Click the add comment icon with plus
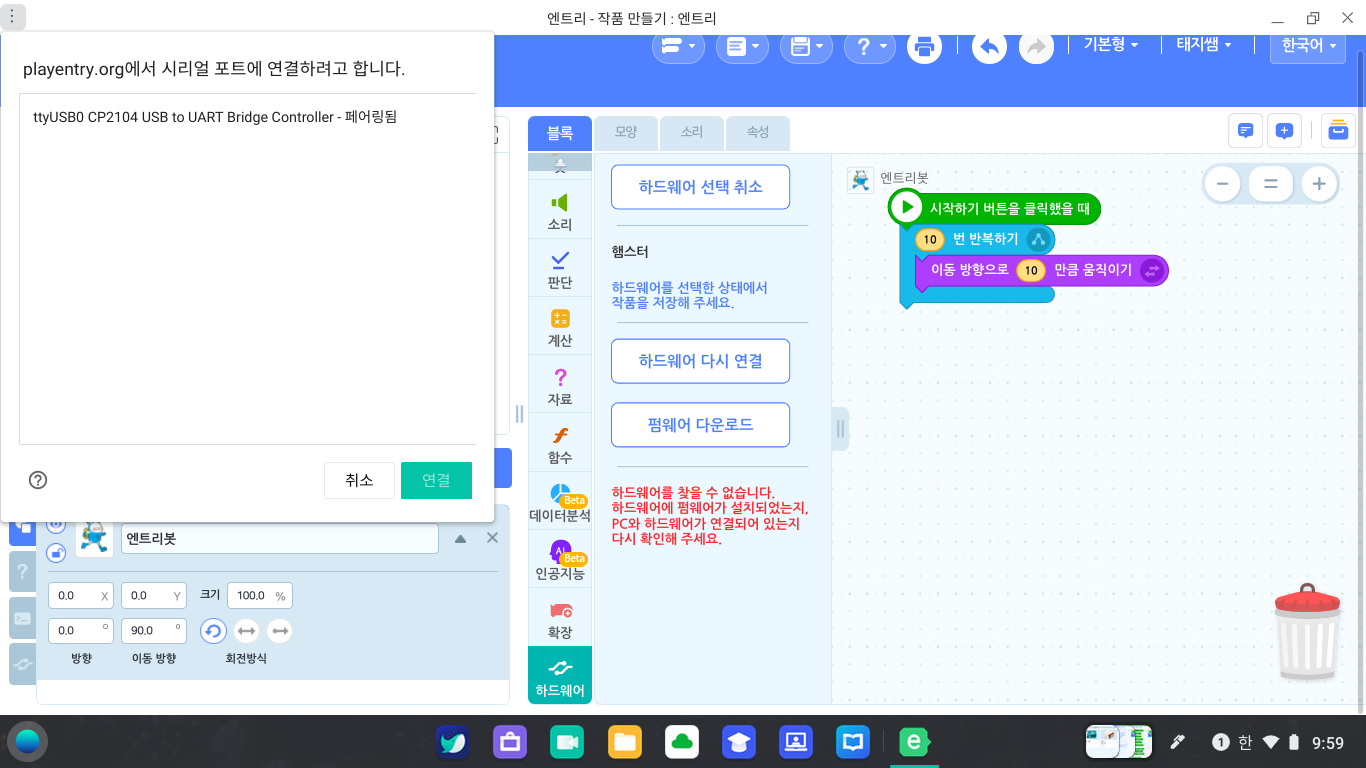 coord(1284,130)
